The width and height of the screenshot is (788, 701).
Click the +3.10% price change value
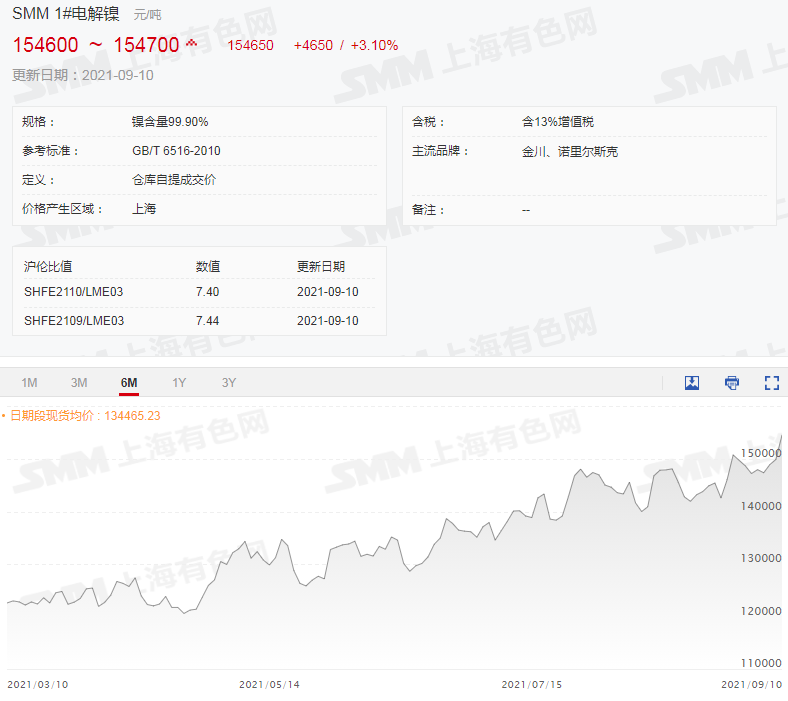point(374,45)
